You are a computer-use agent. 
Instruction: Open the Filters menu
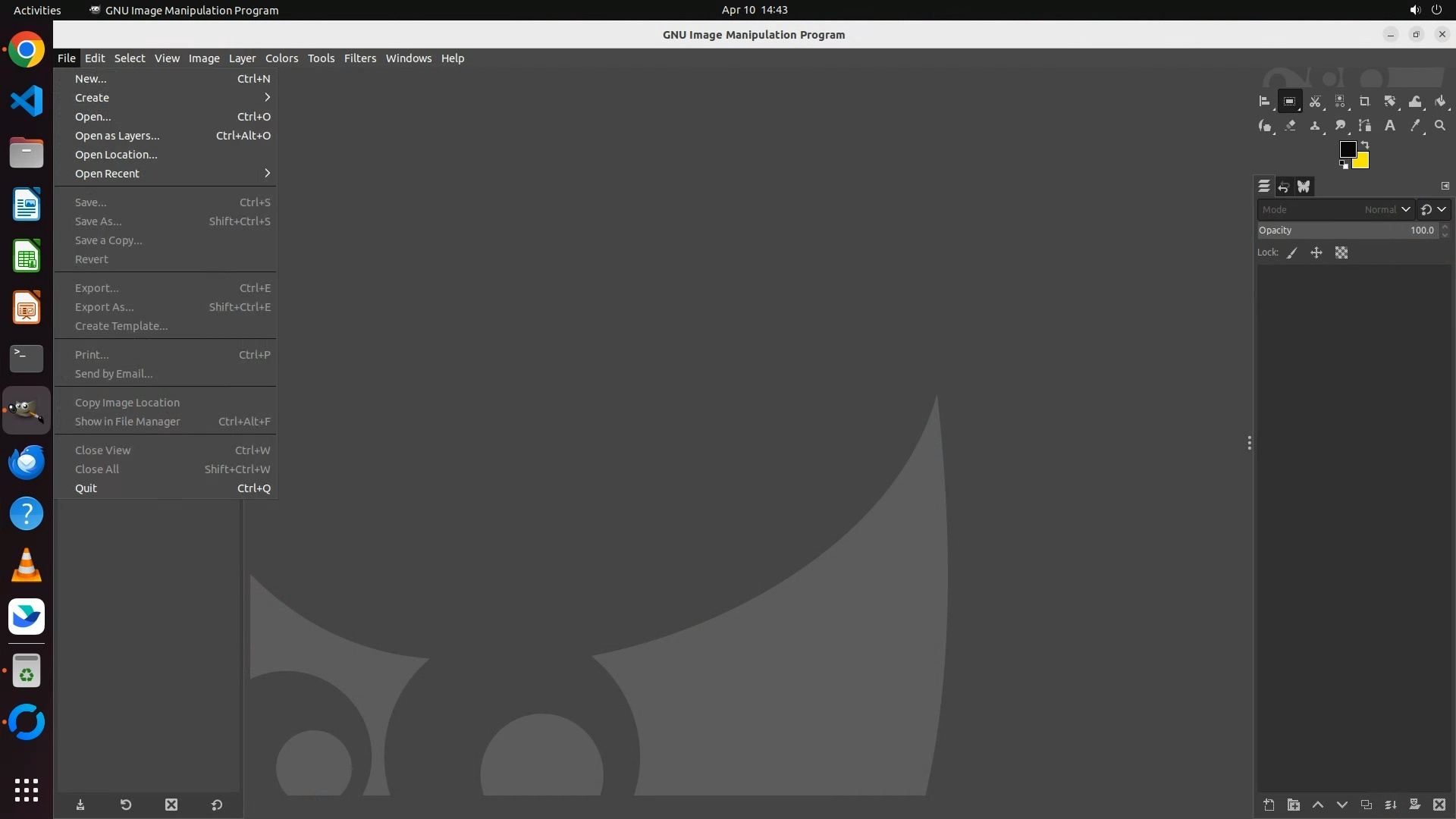(x=359, y=58)
